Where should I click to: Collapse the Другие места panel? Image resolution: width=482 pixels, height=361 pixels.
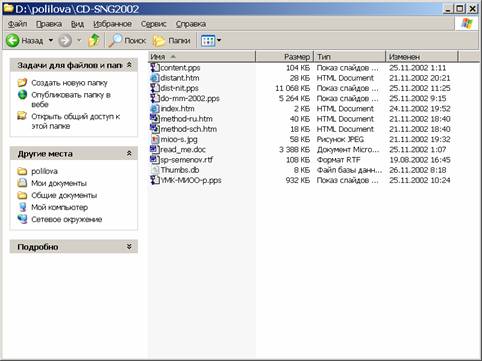click(129, 154)
